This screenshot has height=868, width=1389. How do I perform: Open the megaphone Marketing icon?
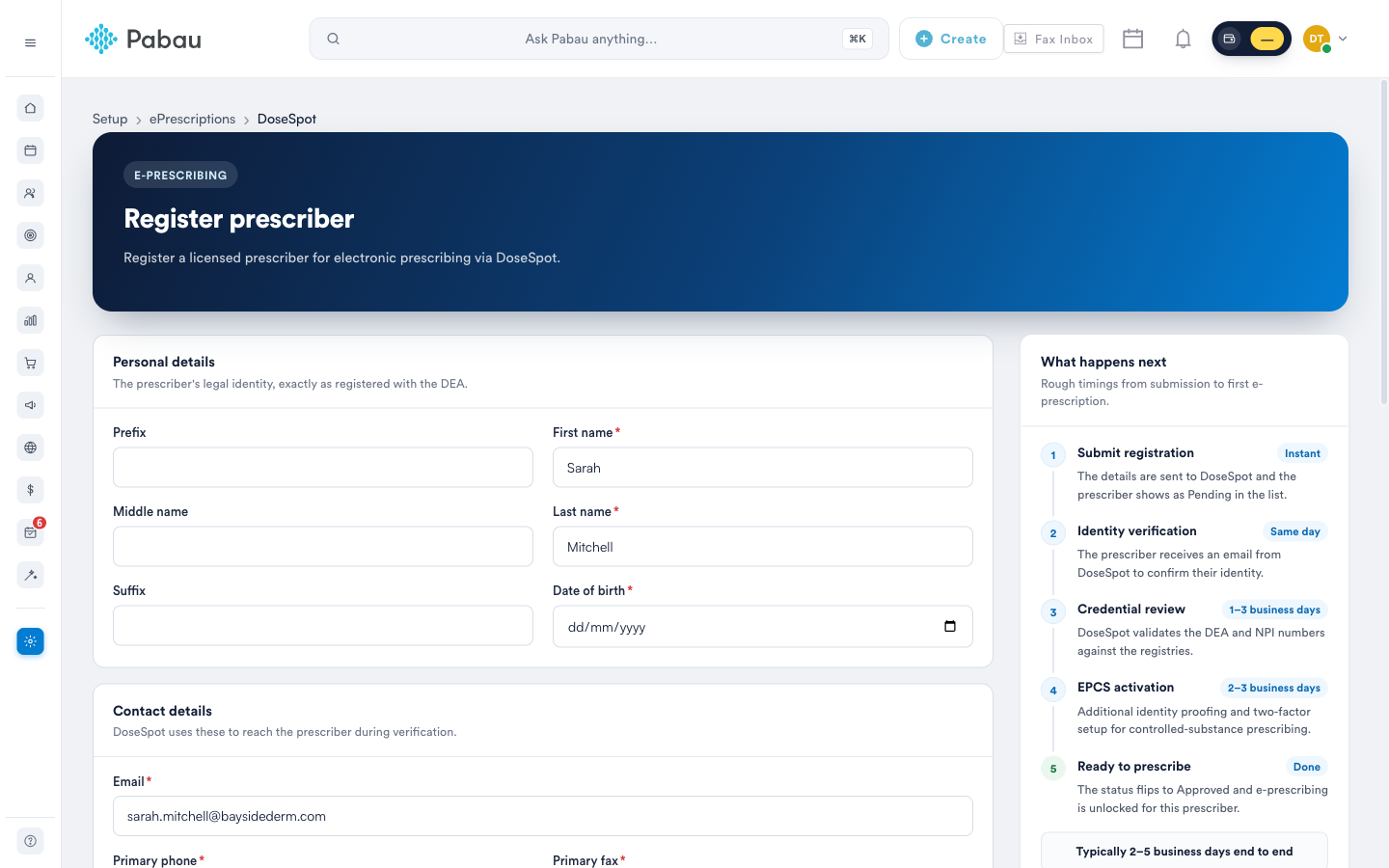click(x=30, y=405)
